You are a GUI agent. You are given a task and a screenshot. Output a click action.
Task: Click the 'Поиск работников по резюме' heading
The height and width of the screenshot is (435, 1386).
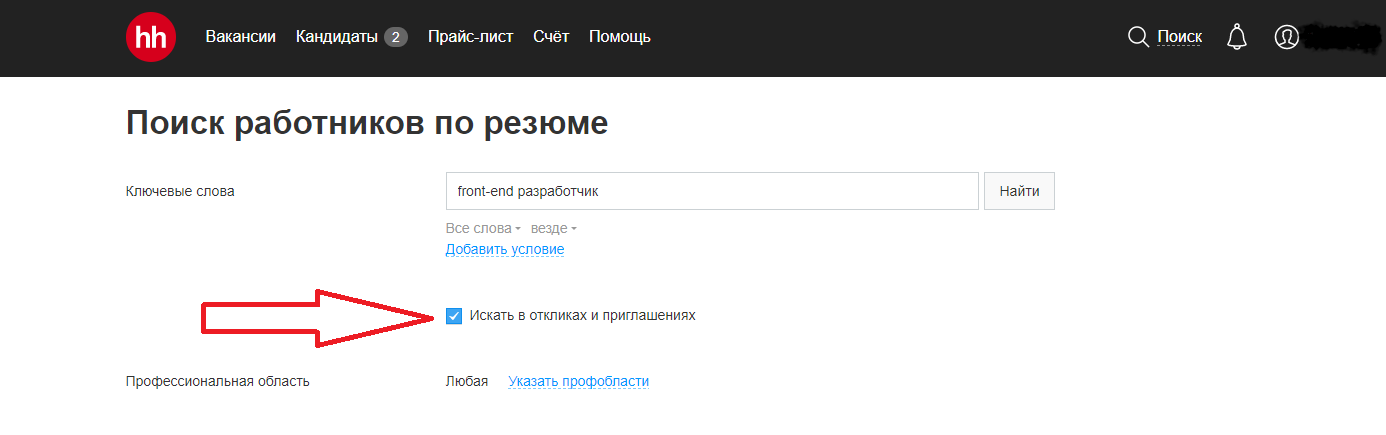[367, 124]
